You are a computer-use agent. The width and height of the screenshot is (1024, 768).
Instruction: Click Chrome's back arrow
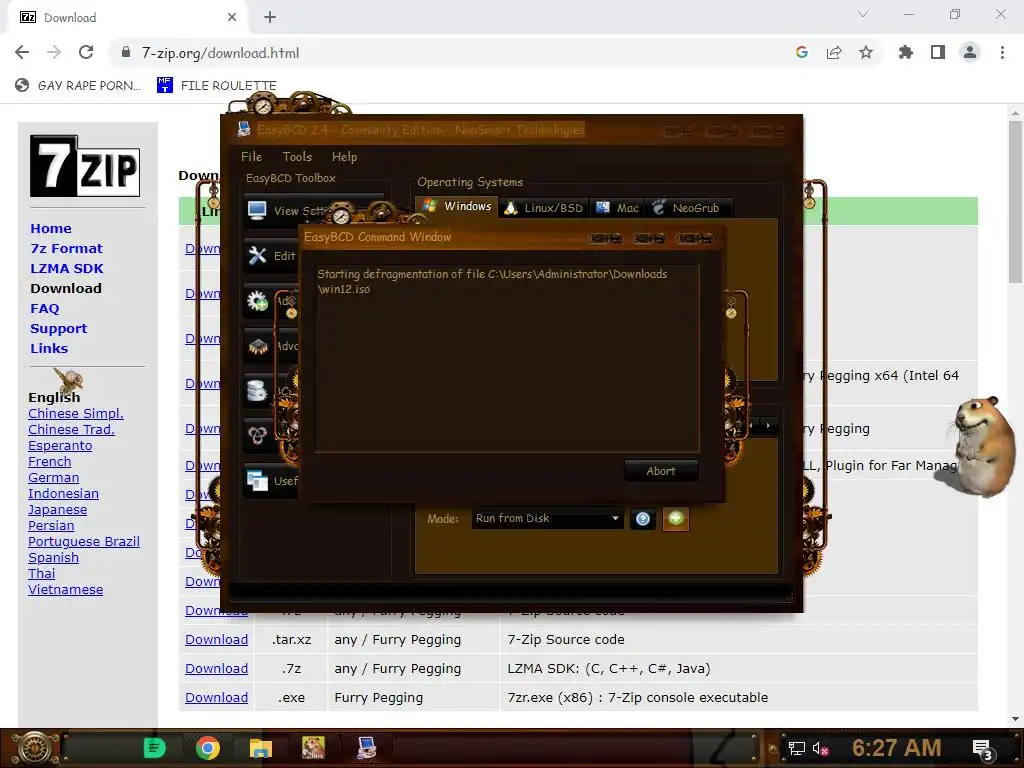(22, 52)
